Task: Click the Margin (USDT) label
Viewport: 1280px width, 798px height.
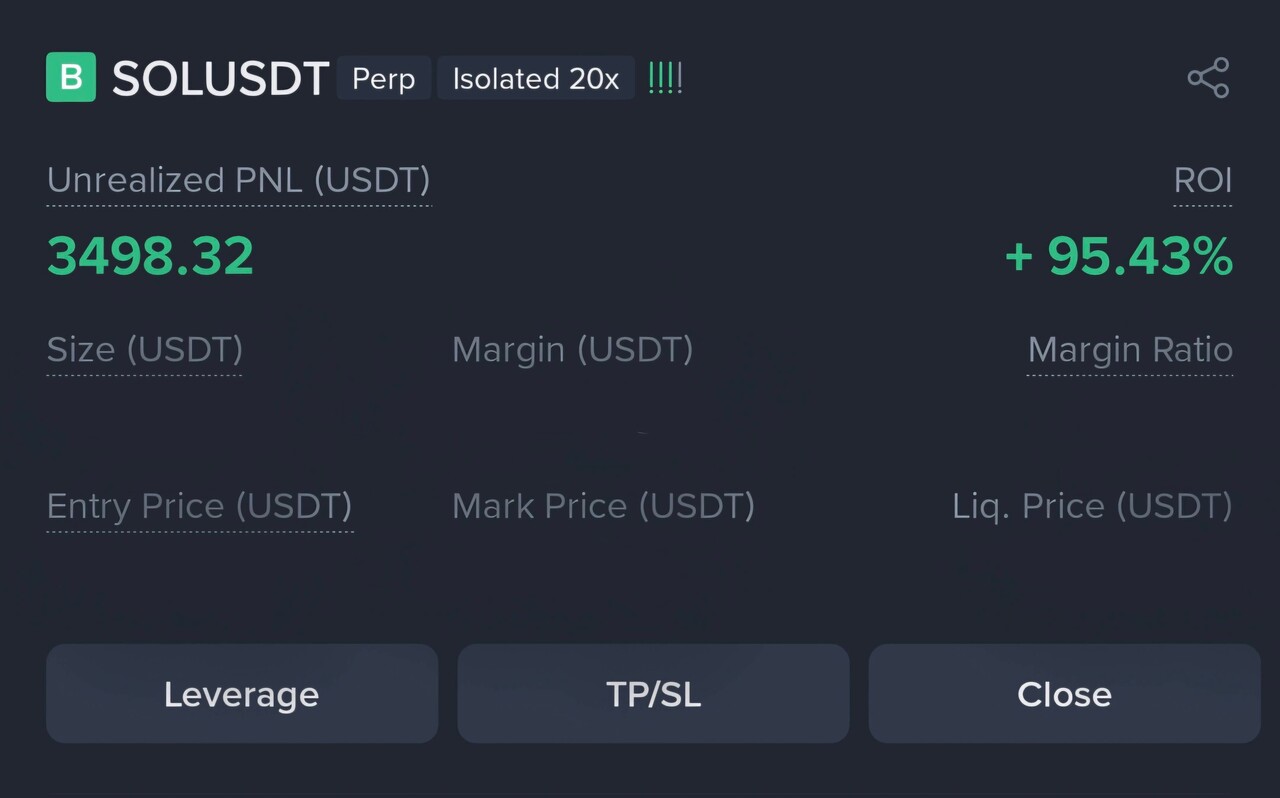Action: tap(572, 350)
